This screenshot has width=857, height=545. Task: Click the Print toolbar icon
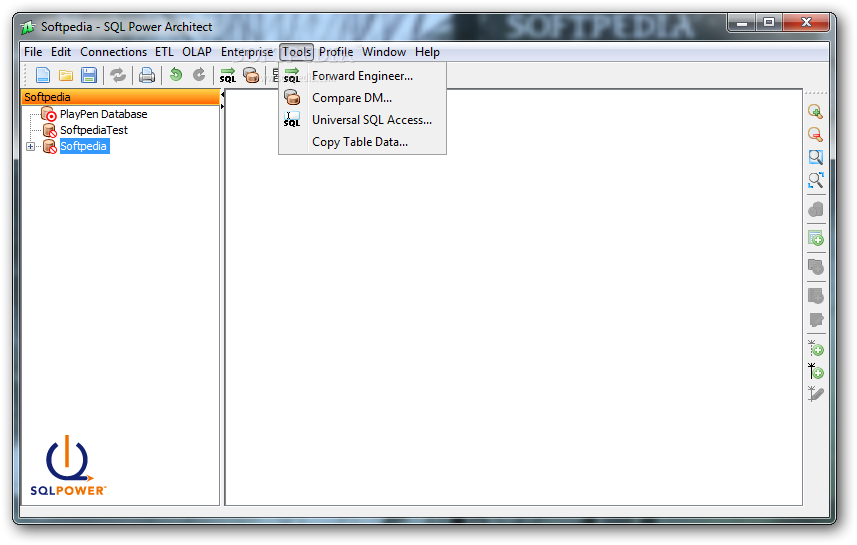pyautogui.click(x=147, y=75)
